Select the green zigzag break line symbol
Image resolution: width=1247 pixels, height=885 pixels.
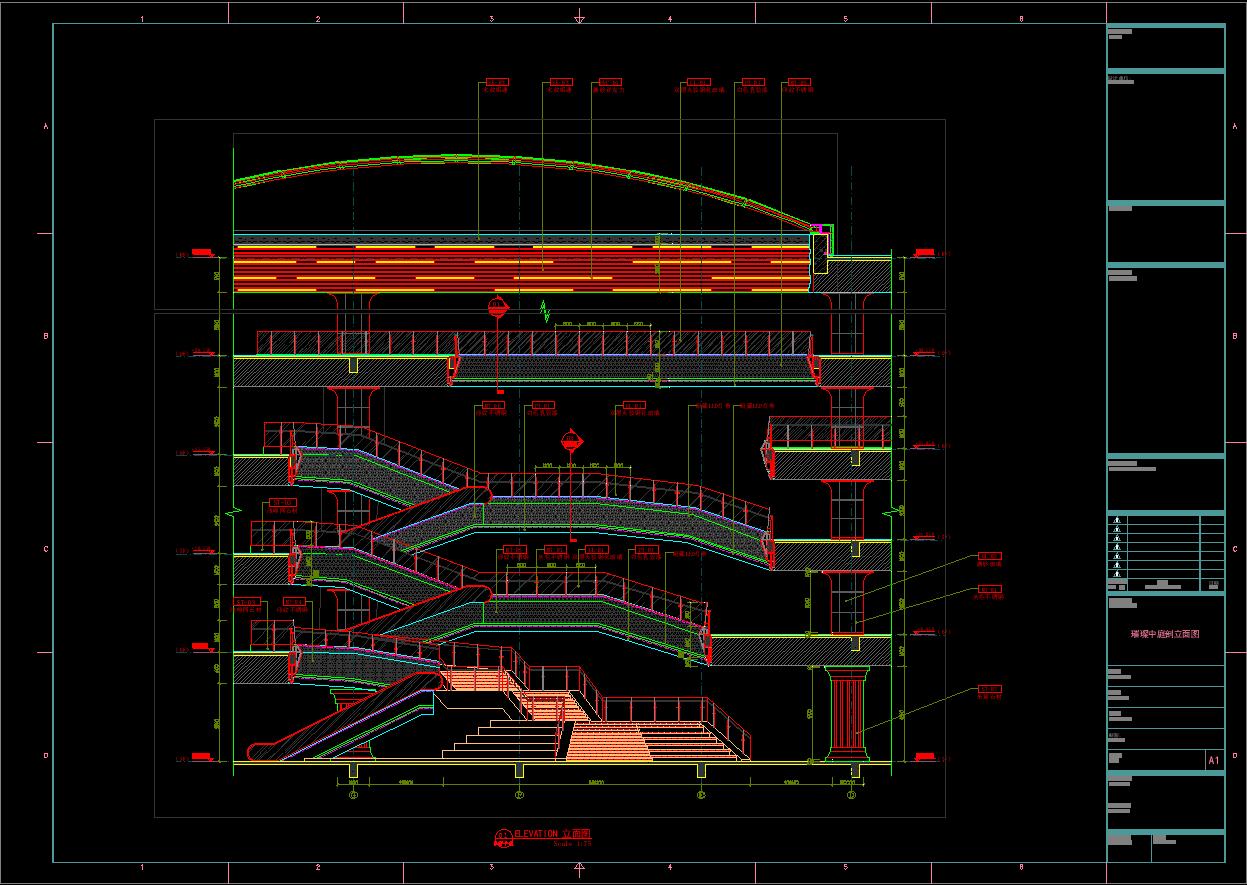click(545, 311)
